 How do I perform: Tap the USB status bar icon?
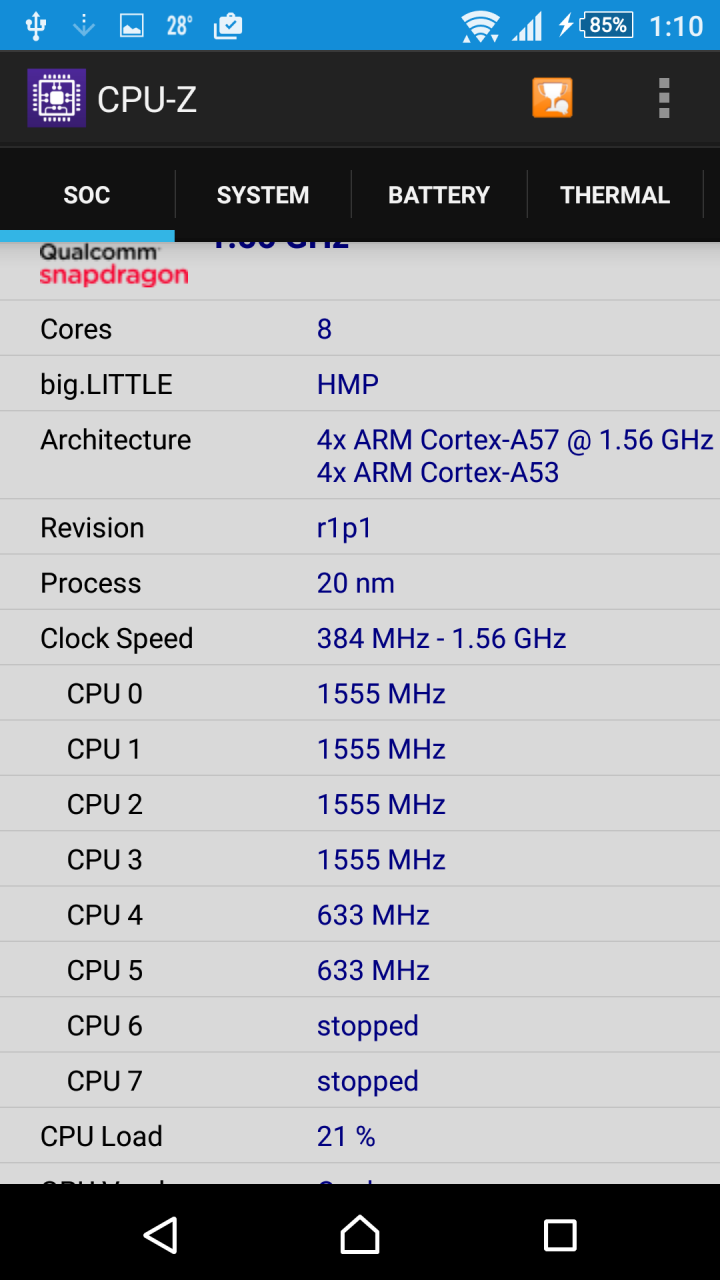pos(36,26)
